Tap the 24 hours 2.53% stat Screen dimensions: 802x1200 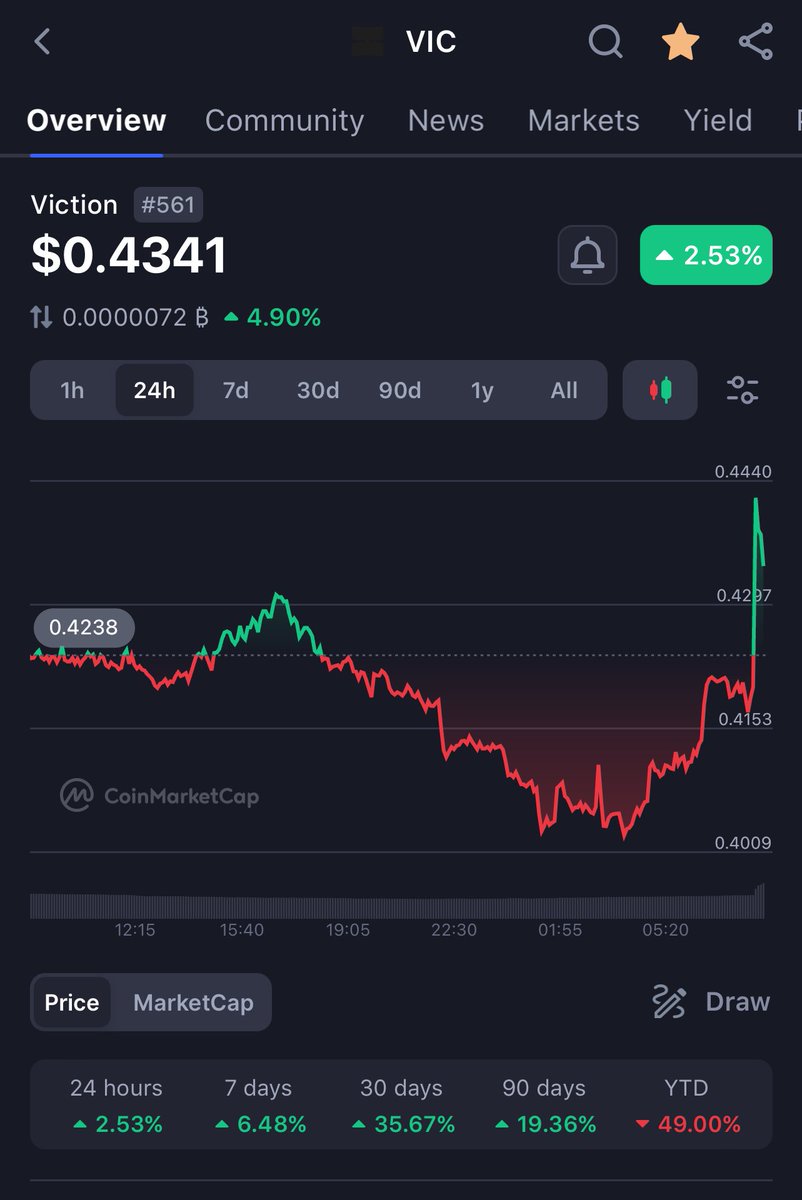116,1106
